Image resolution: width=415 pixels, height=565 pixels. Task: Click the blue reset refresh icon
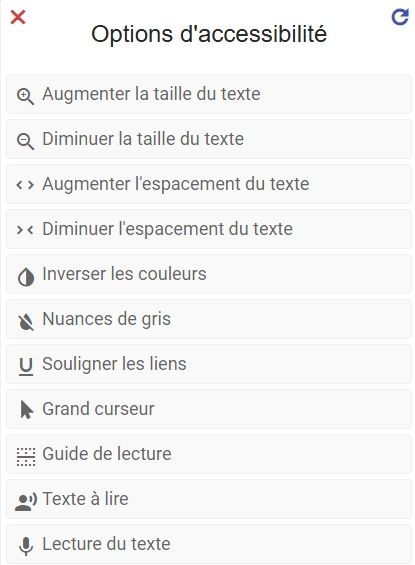tap(400, 17)
